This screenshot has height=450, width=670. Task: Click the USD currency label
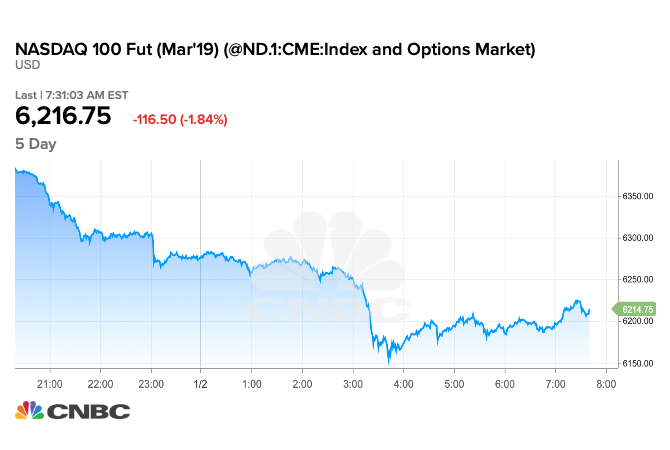27,65
